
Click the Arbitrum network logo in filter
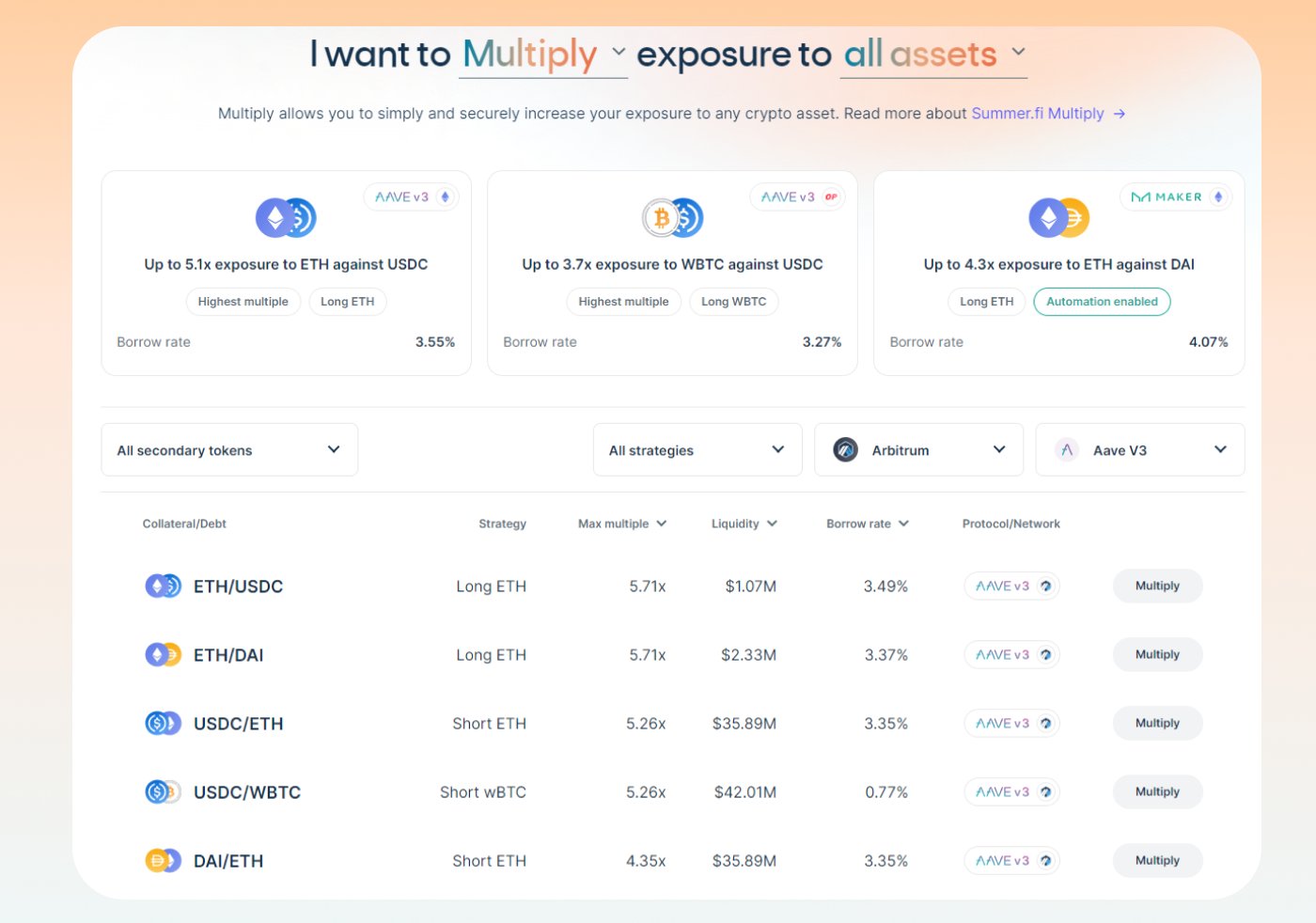[846, 450]
